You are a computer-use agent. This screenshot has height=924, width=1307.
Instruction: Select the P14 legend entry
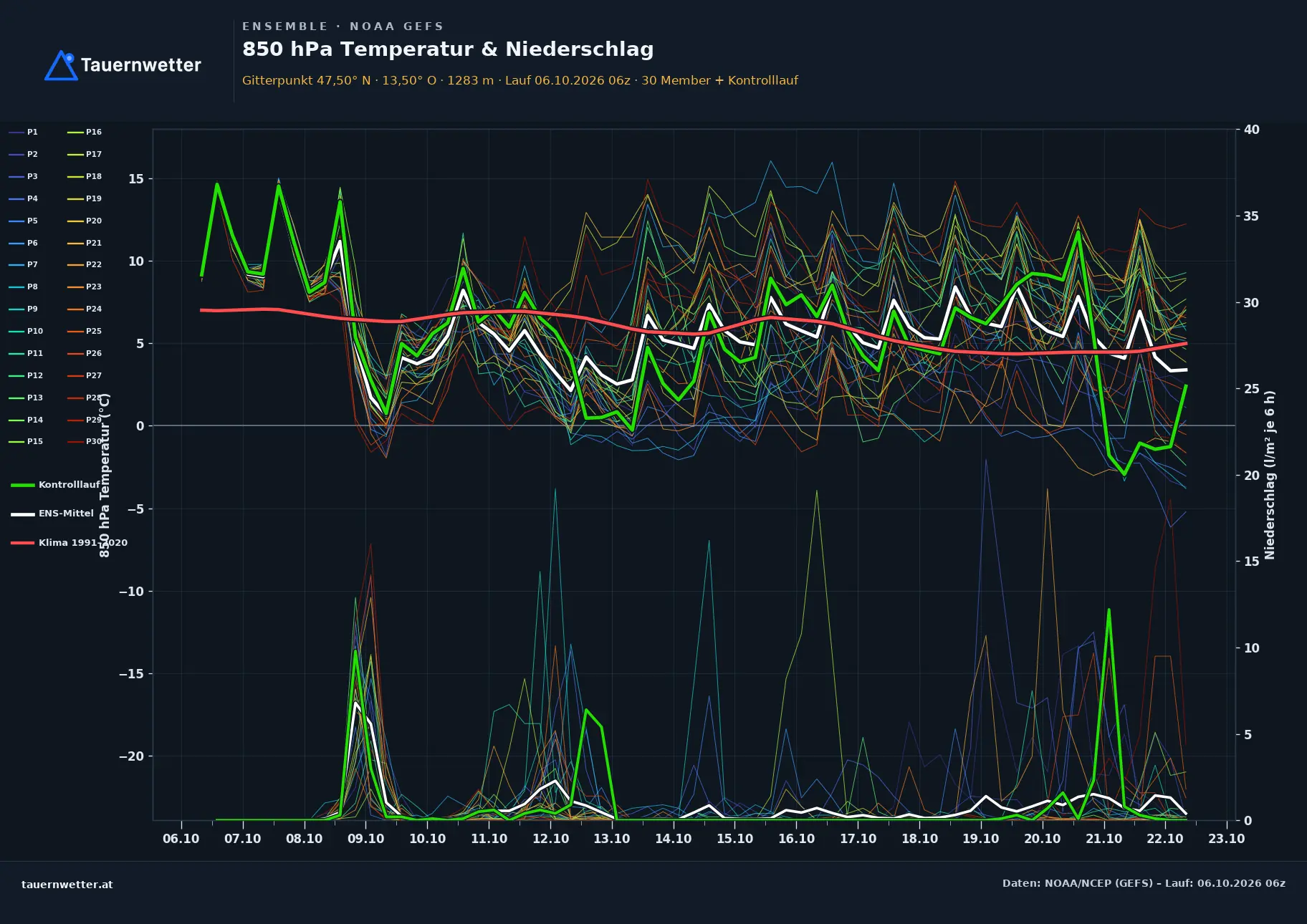(x=26, y=420)
